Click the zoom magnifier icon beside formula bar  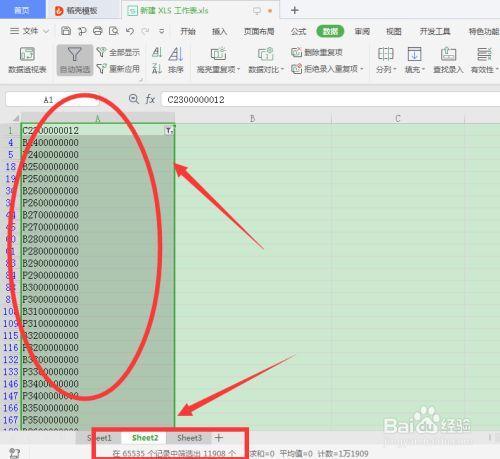tap(134, 99)
